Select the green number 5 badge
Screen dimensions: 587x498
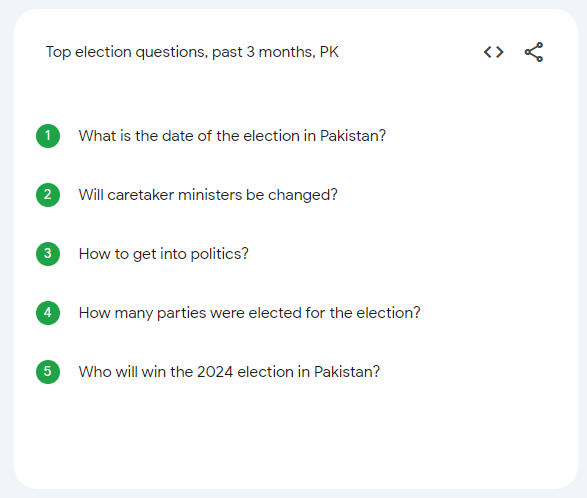click(x=48, y=372)
